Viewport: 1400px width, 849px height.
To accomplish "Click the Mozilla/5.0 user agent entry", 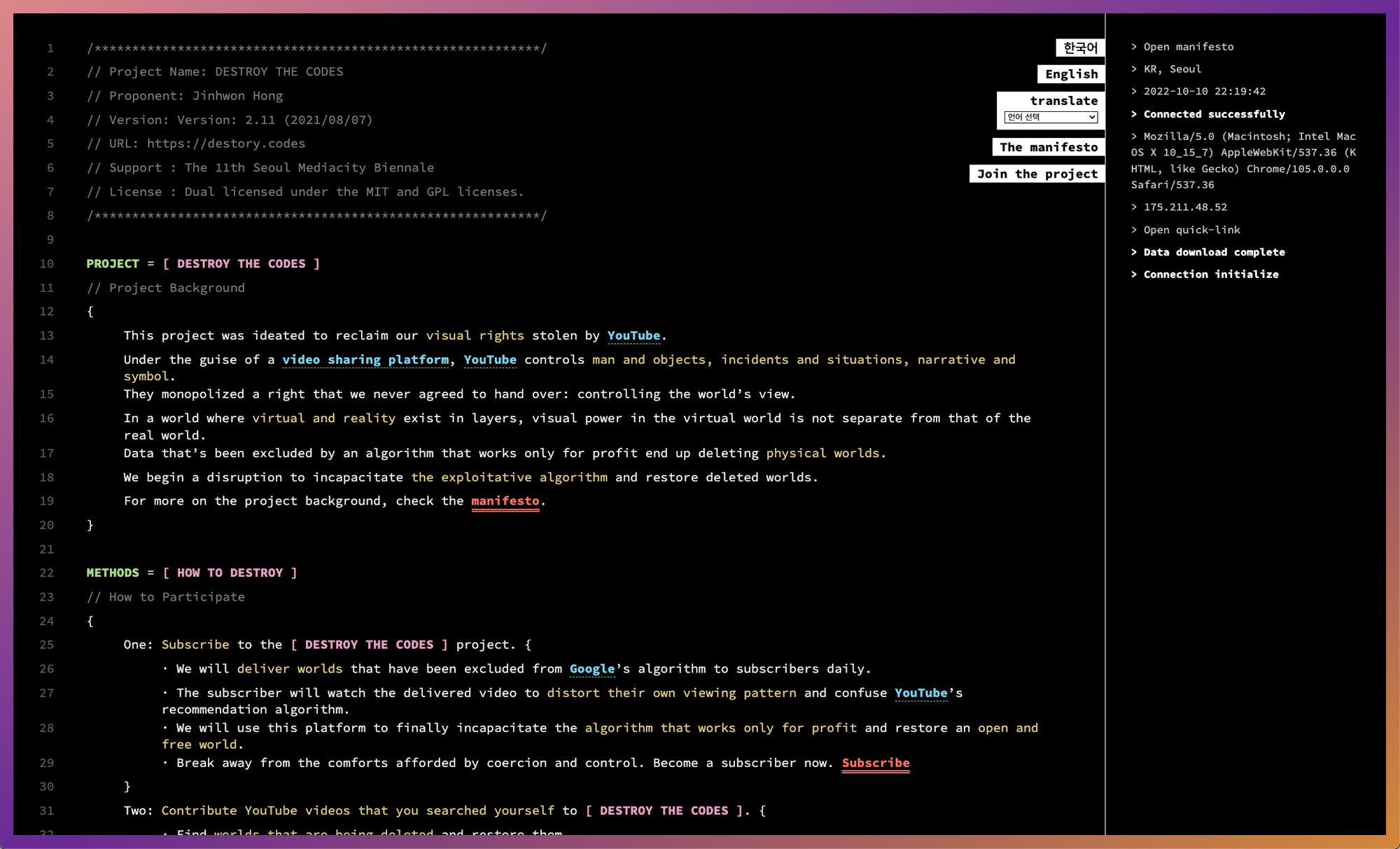I will (1243, 160).
